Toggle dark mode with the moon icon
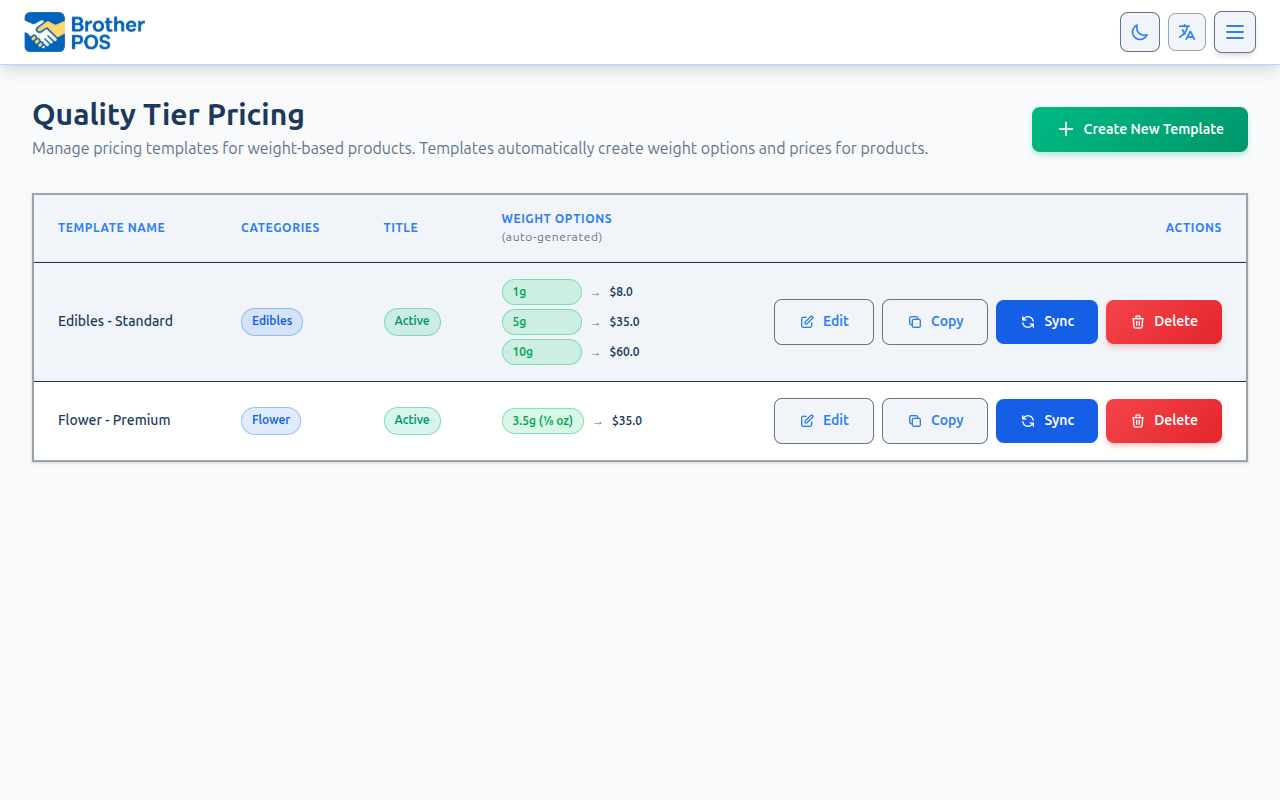Image resolution: width=1280 pixels, height=800 pixels. 1139,32
